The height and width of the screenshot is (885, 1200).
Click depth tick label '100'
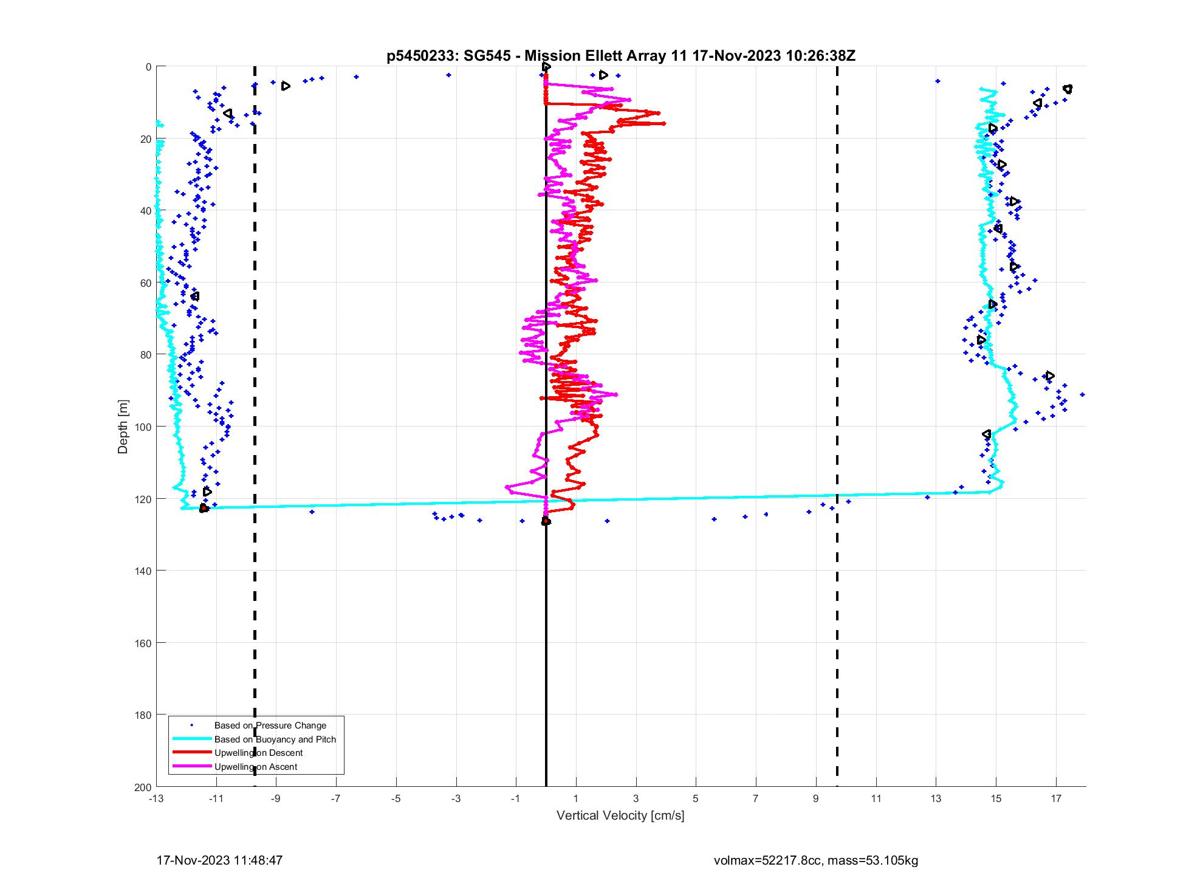point(142,427)
